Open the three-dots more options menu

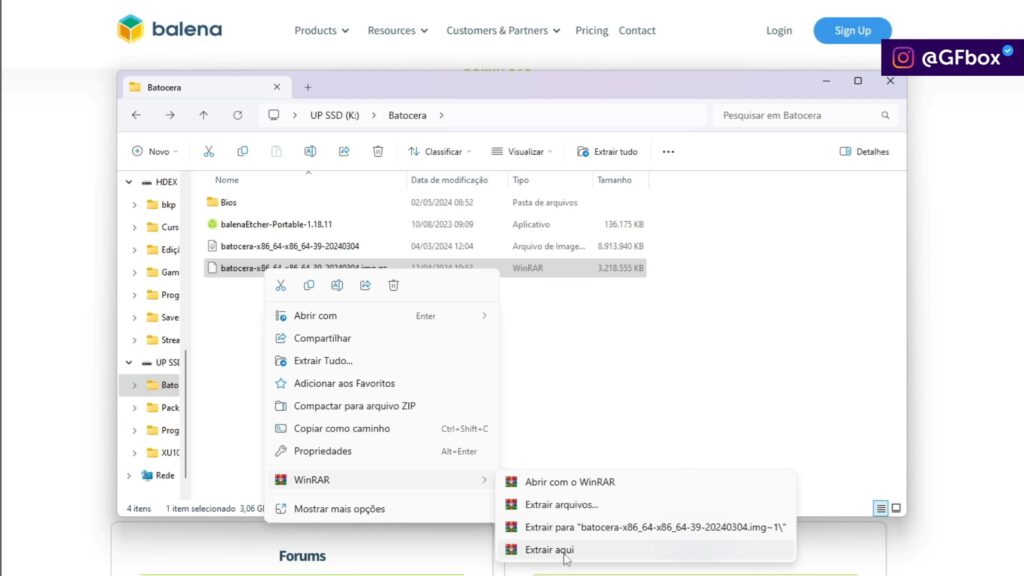point(668,152)
